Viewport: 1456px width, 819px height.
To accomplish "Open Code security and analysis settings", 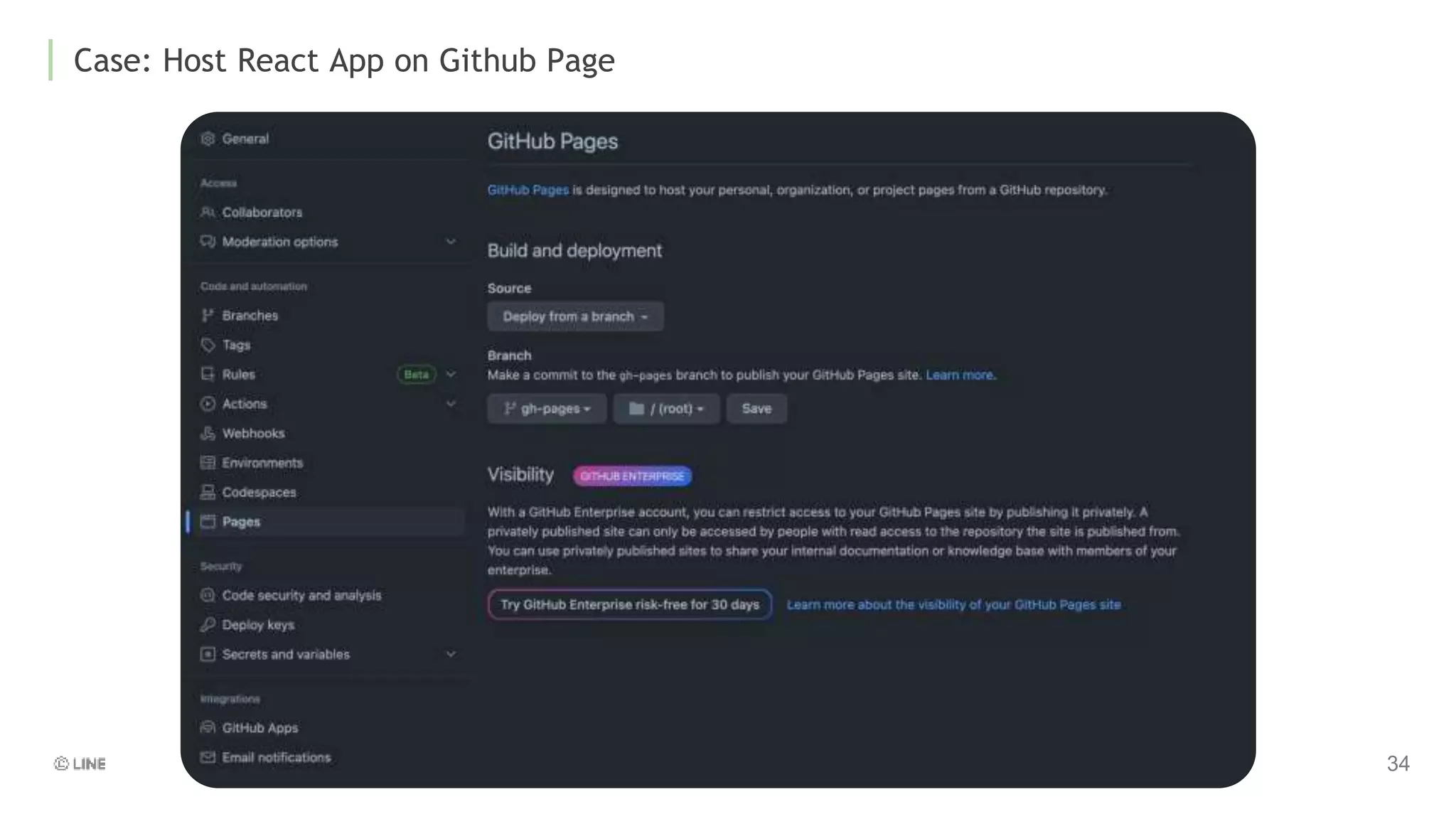I will click(x=301, y=596).
